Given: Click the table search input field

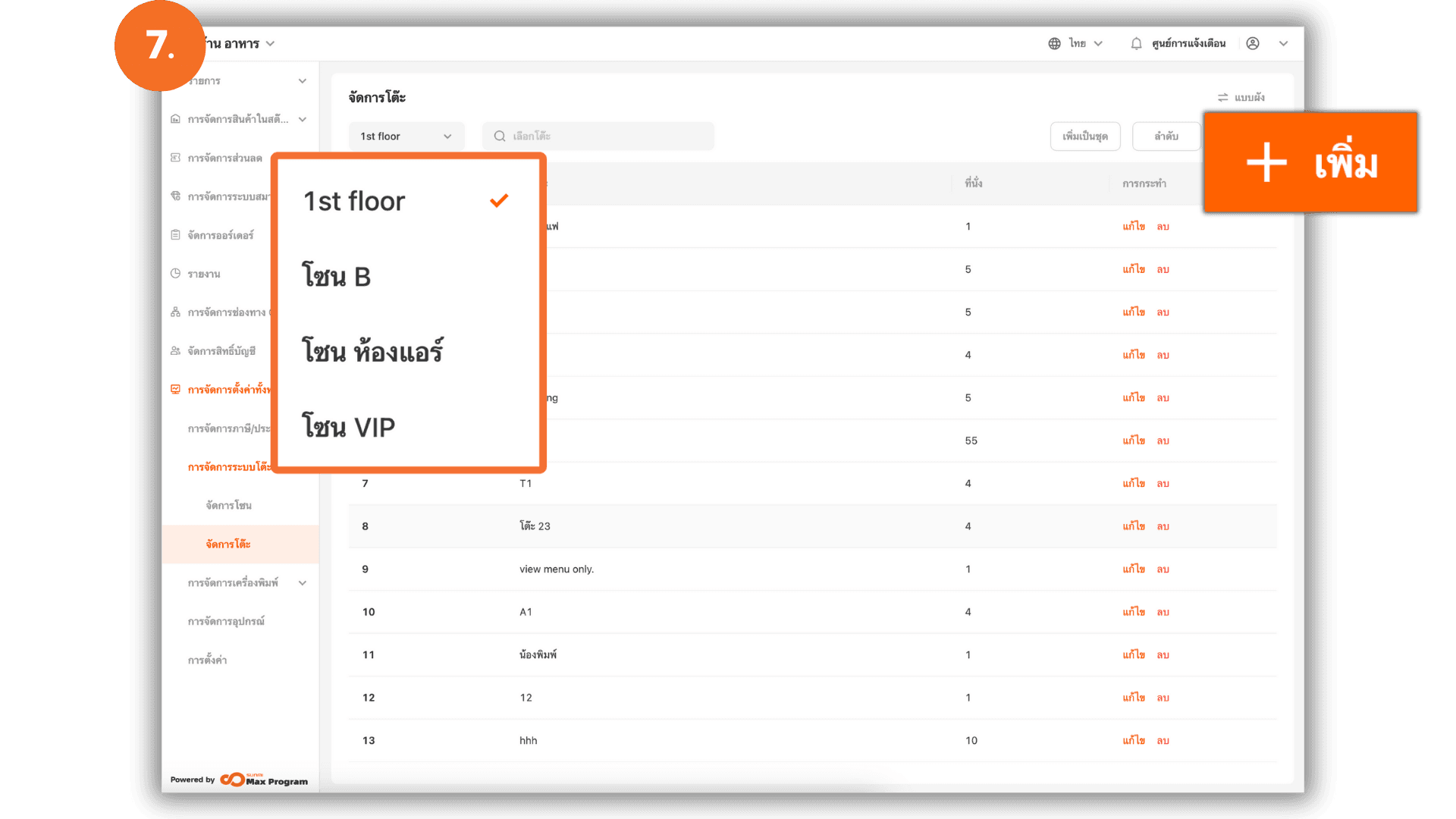Looking at the screenshot, I should click(x=607, y=136).
